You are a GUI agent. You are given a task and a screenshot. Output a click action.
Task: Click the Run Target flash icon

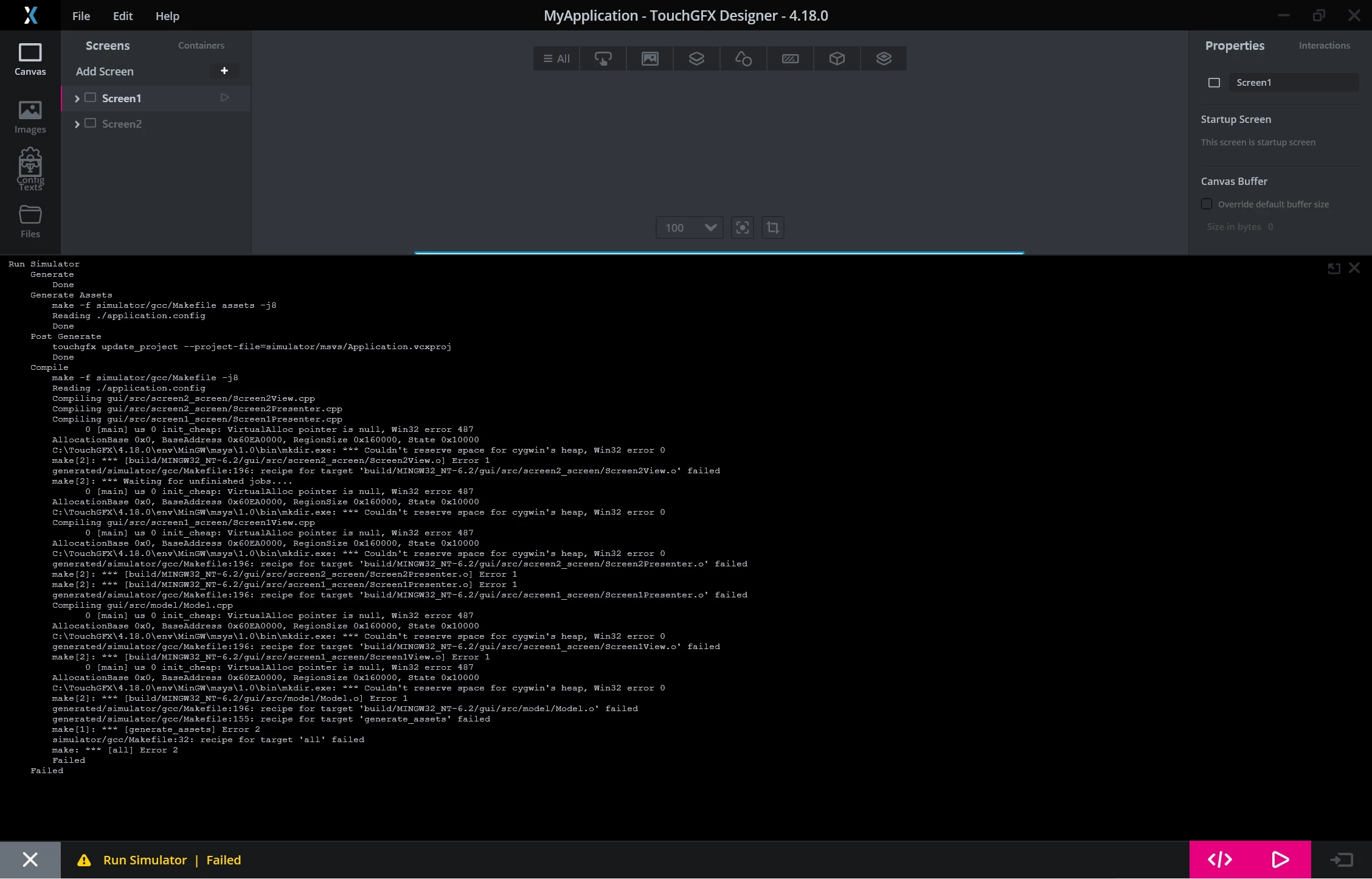(1341, 860)
